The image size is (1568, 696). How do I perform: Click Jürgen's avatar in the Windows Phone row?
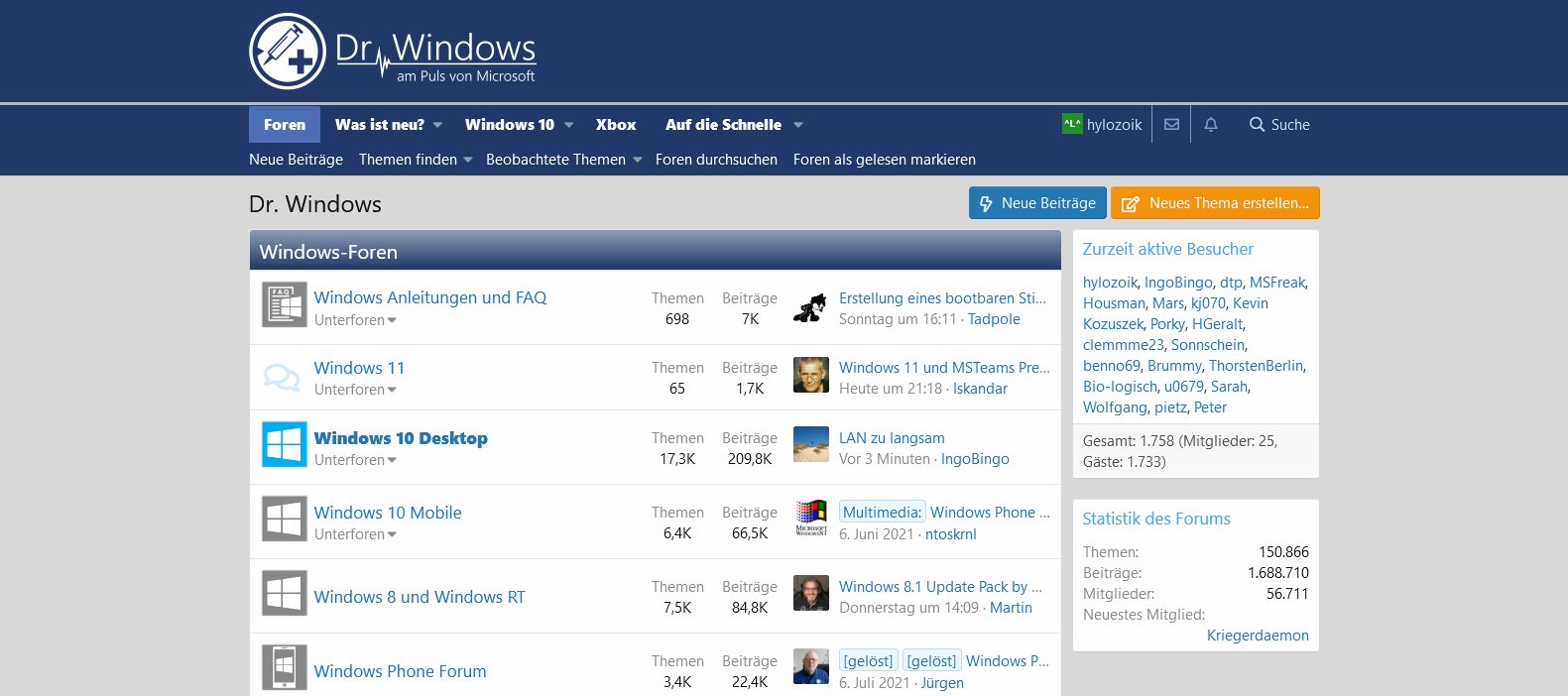(811, 666)
